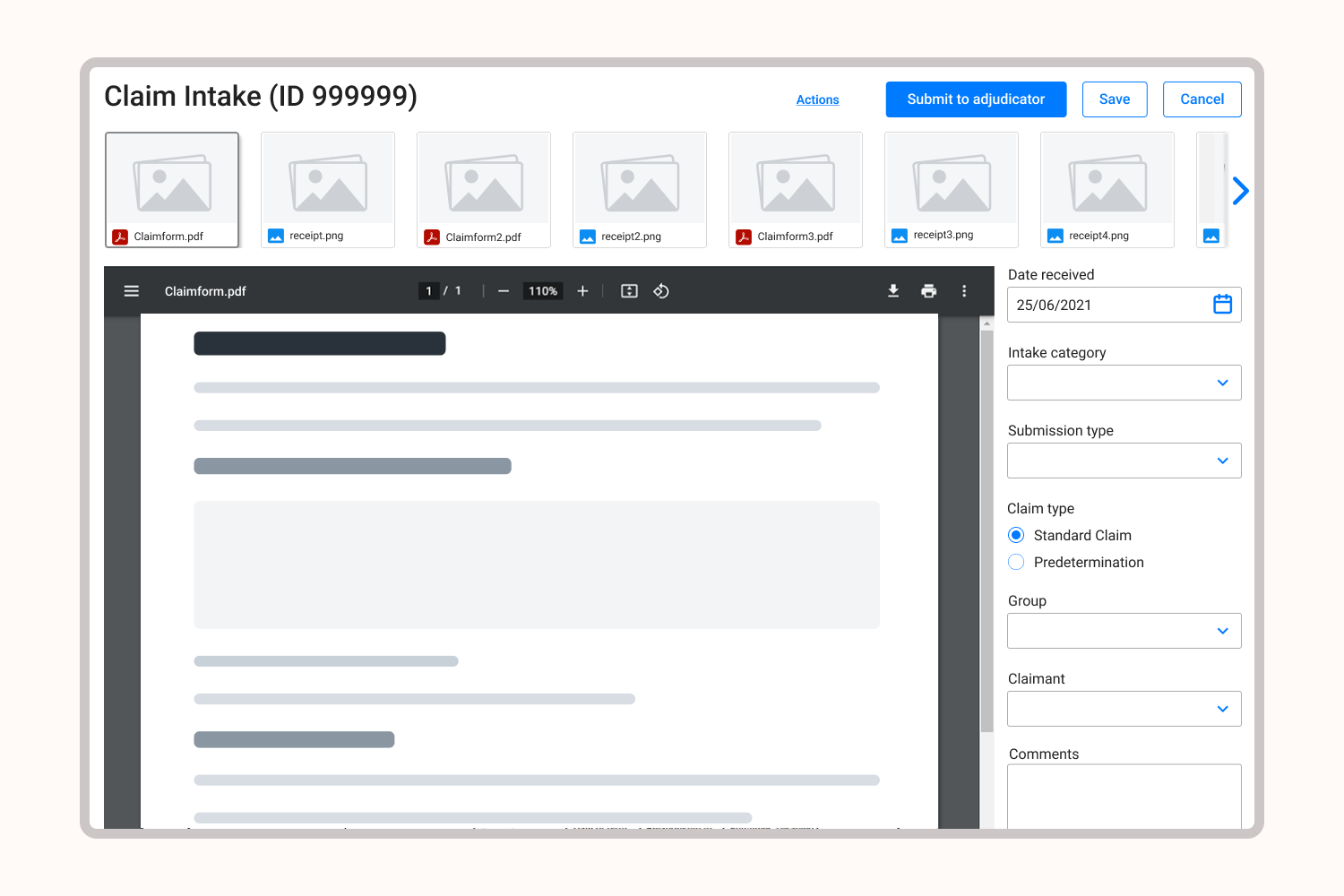Viewport: 1344px width, 896px height.
Task: Click the PDF icon beside Claimform2.pdf
Action: point(432,237)
